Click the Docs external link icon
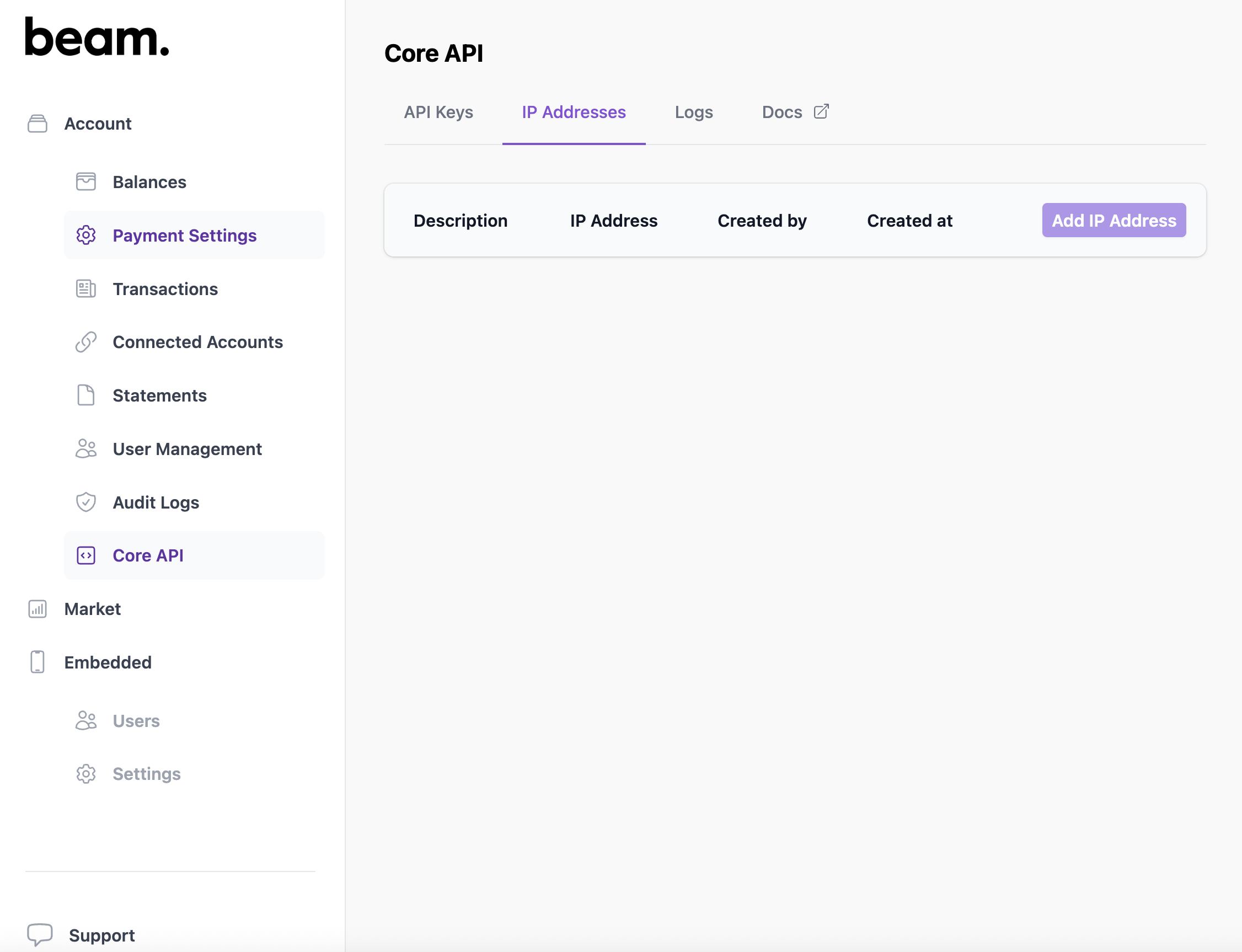This screenshot has width=1242, height=952. [821, 111]
